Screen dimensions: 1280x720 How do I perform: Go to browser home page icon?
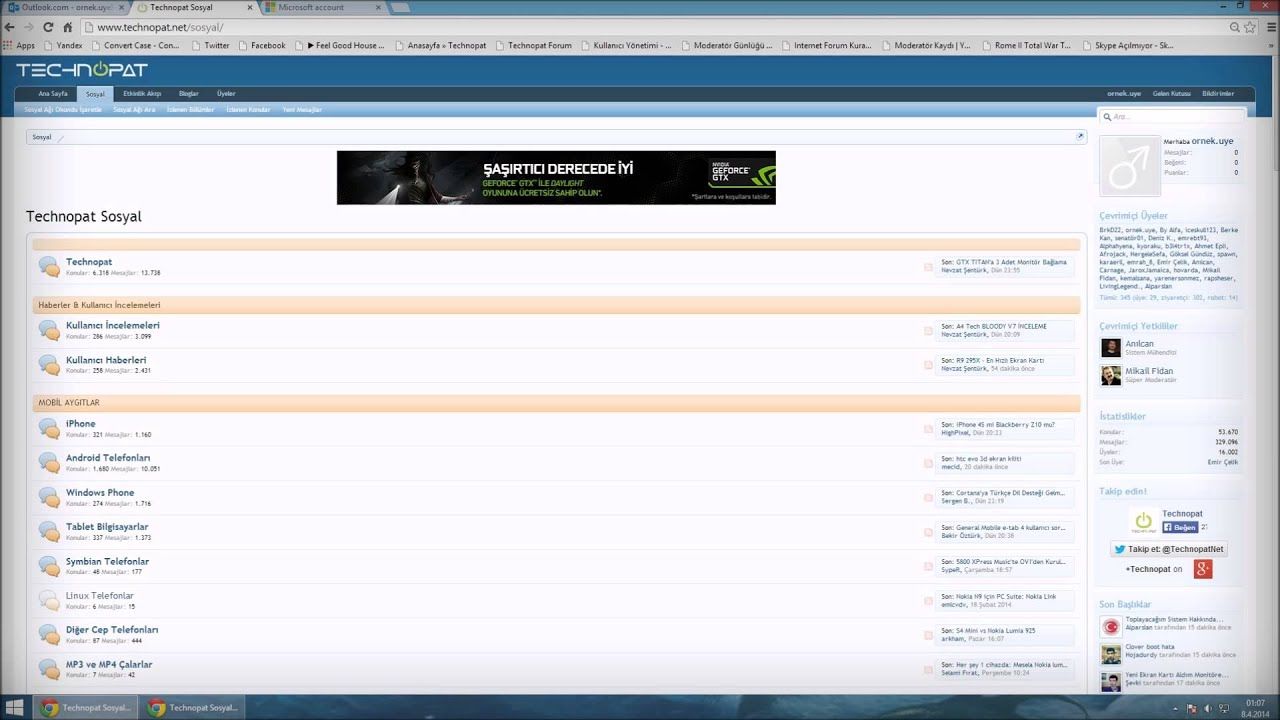(68, 27)
